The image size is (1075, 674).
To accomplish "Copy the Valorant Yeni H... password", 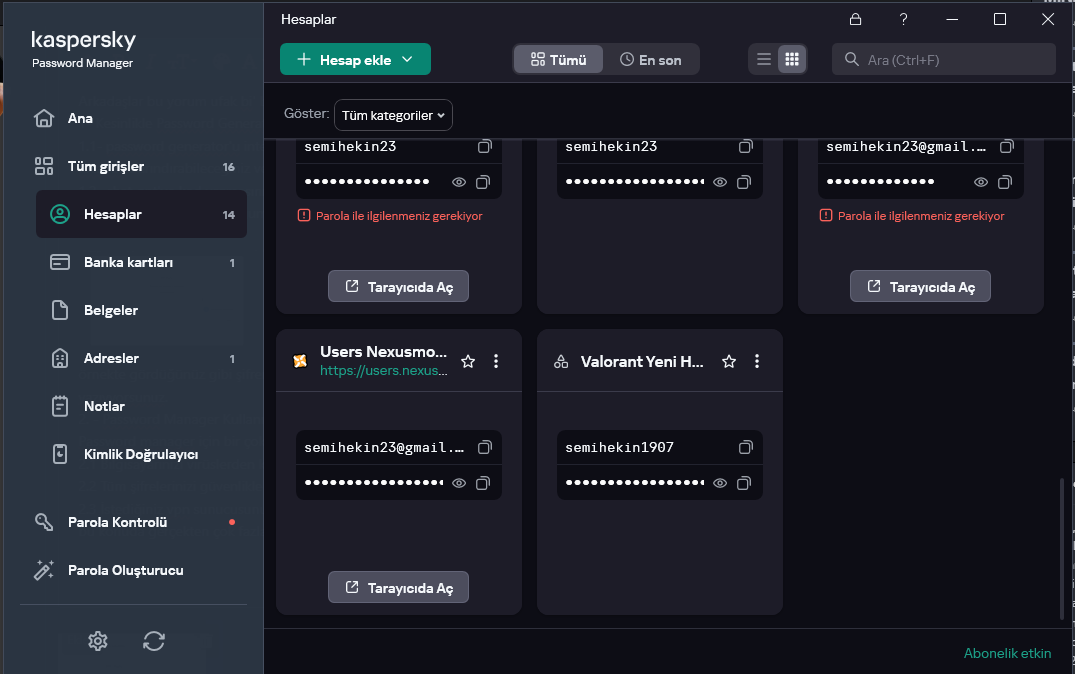I will pos(744,483).
